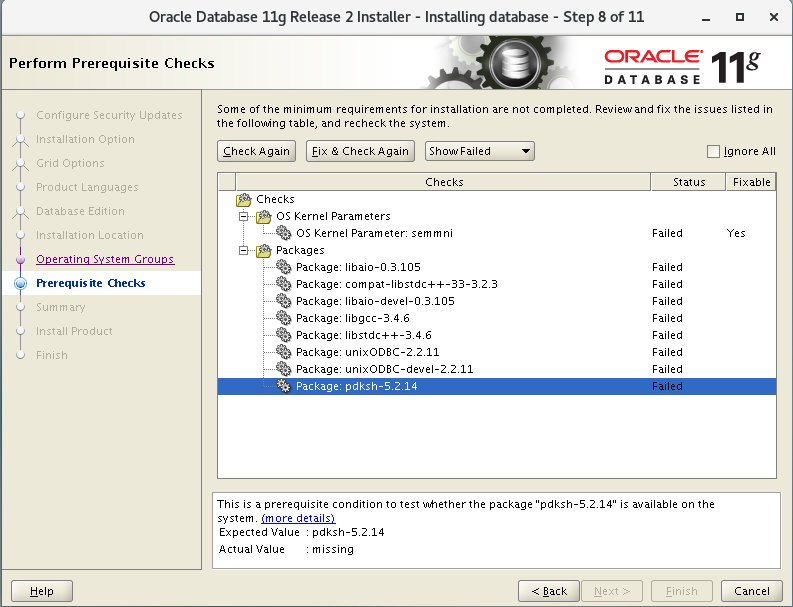Click the Prerequisite Checks step bullet icon

click(20, 283)
